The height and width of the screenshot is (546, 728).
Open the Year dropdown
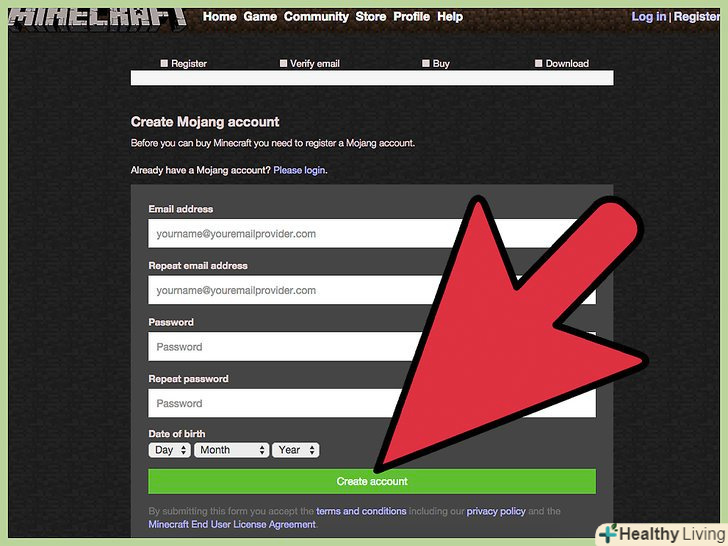coord(296,450)
